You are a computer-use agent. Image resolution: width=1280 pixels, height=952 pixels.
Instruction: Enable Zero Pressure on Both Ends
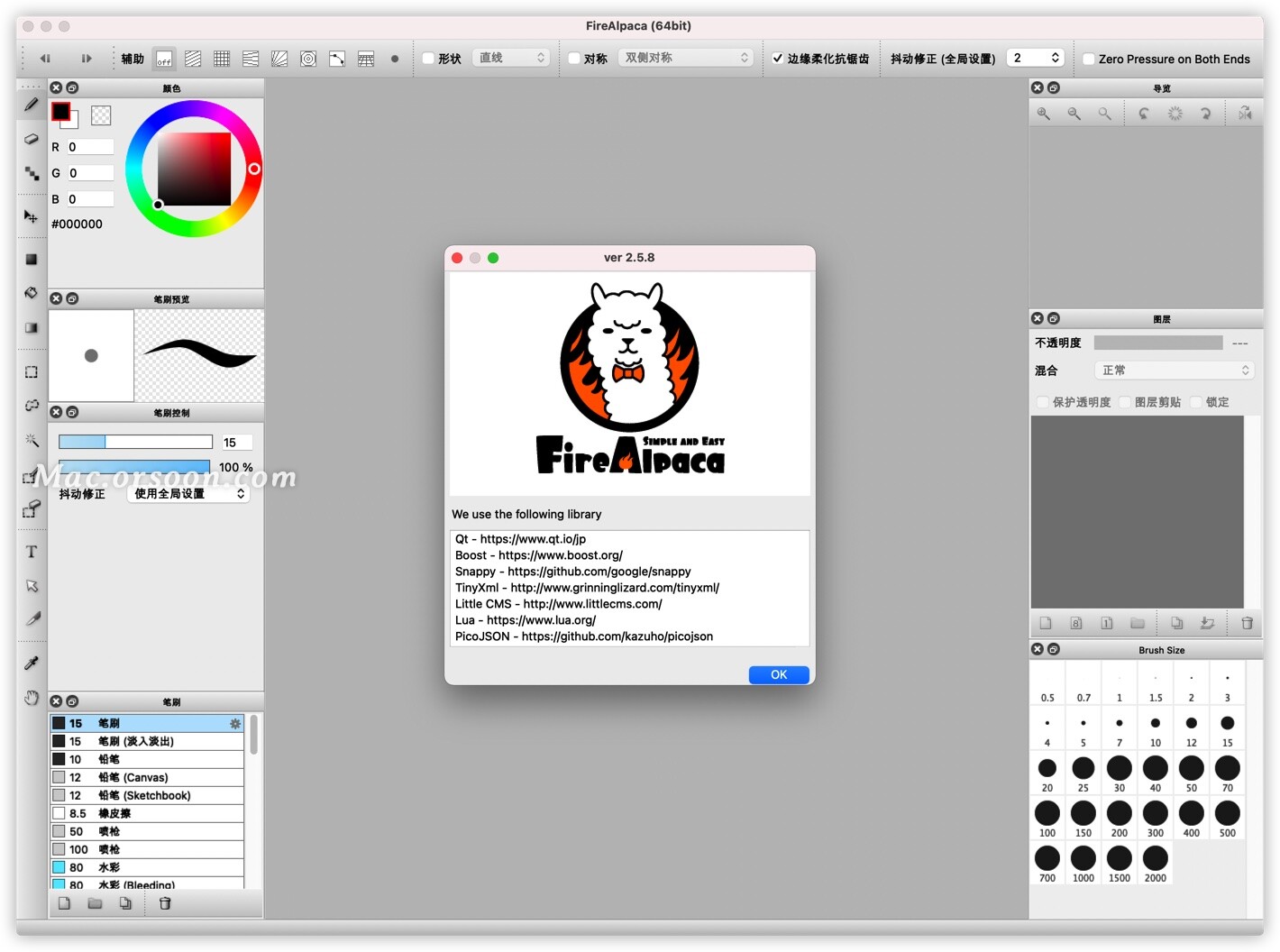click(x=1089, y=59)
